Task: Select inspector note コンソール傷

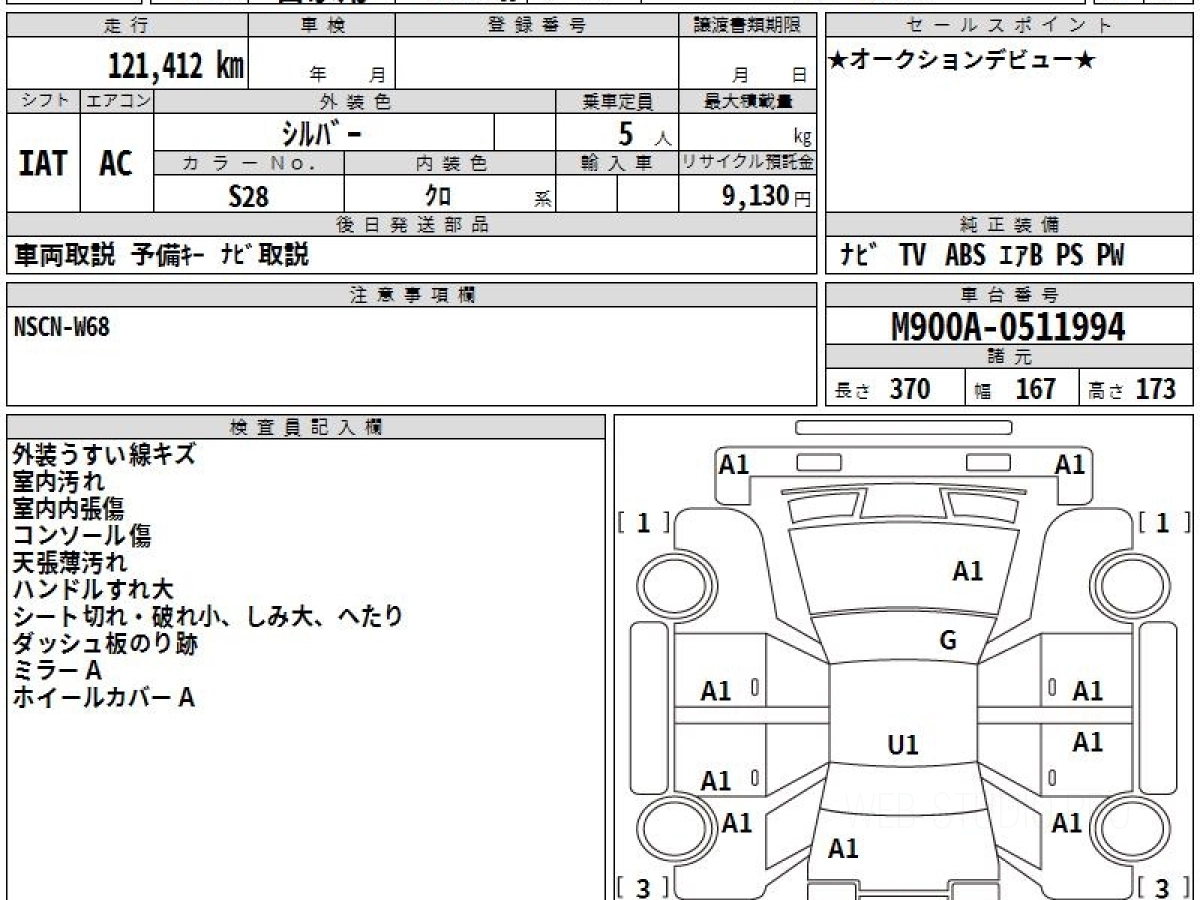Action: pyautogui.click(x=82, y=536)
